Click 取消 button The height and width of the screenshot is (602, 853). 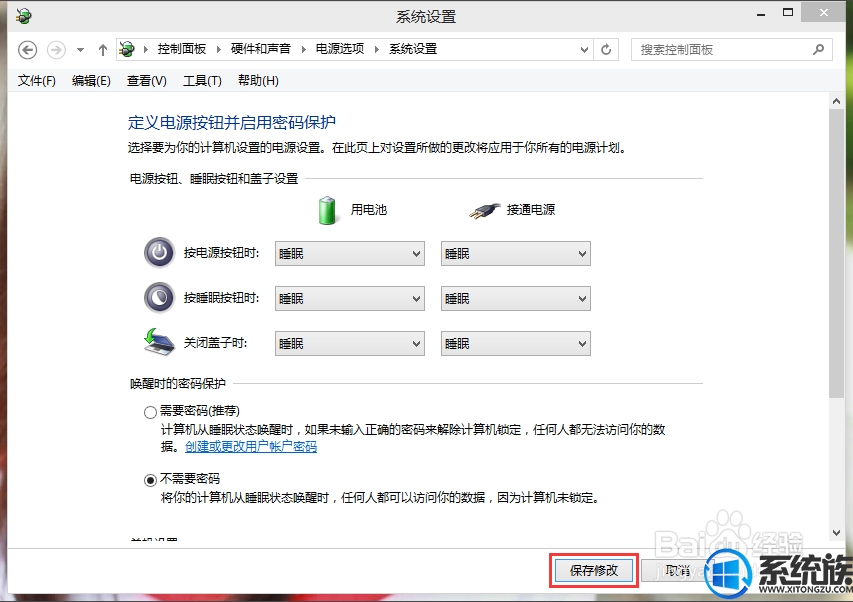(x=677, y=570)
